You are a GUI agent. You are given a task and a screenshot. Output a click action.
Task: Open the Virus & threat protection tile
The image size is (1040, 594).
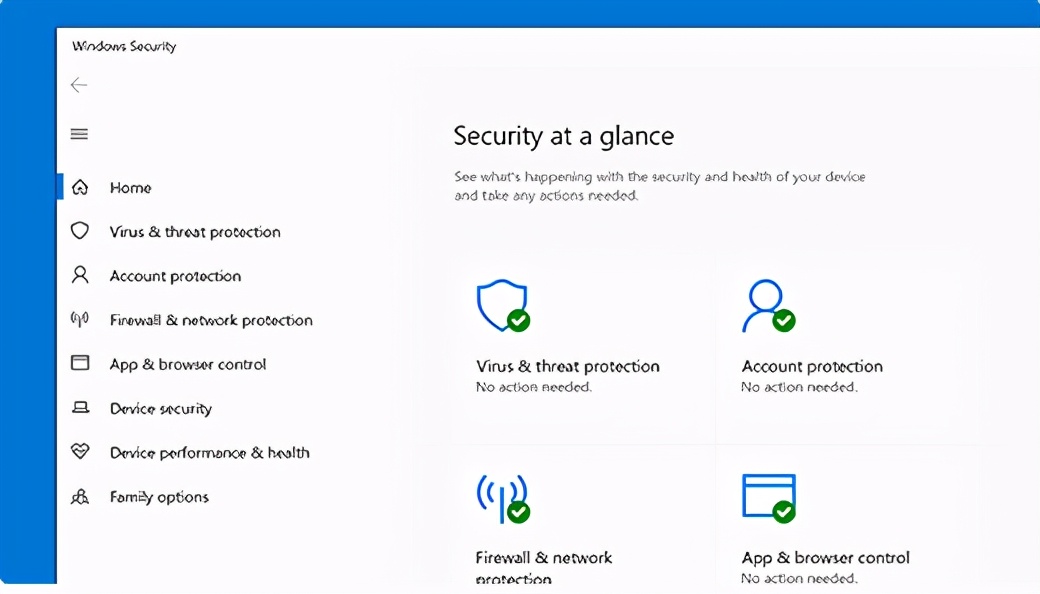(x=567, y=366)
